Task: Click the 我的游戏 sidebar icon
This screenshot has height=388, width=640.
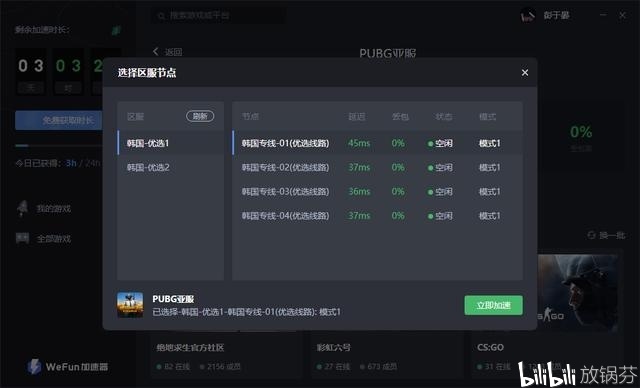Action: click(22, 208)
